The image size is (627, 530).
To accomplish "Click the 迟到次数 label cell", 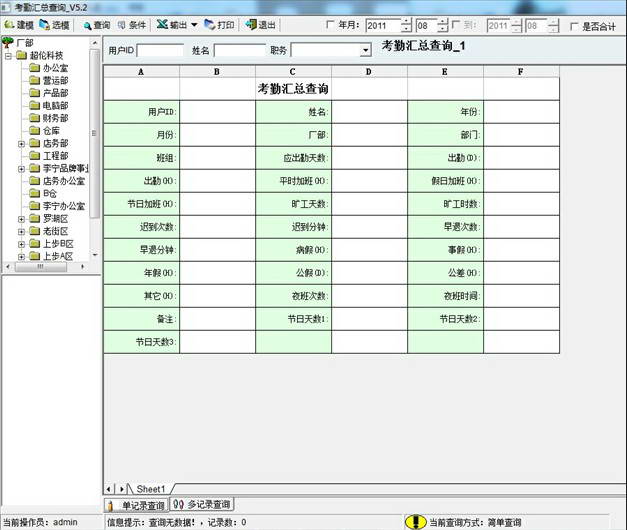I will point(141,227).
